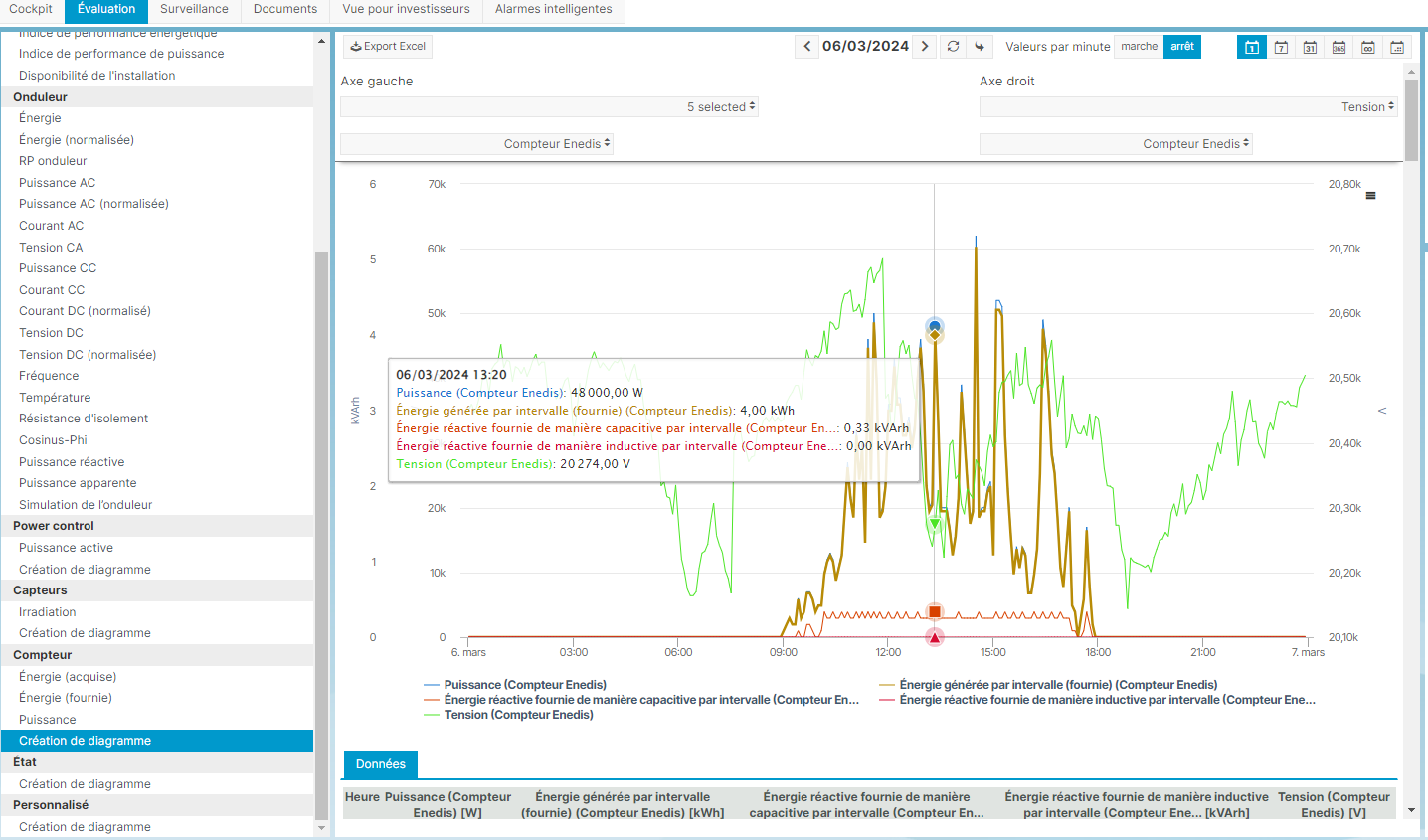Open the chart hamburger context menu
The image size is (1428, 840).
[x=1370, y=196]
